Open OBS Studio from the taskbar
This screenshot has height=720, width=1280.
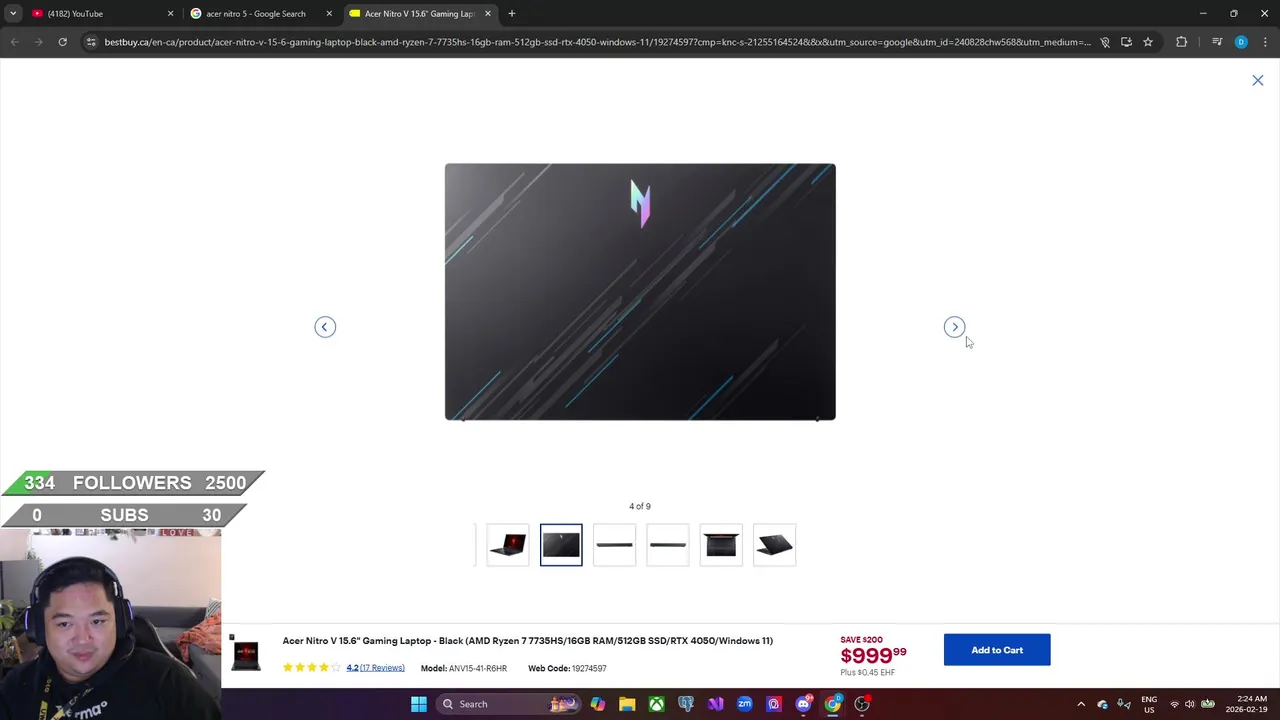click(862, 704)
